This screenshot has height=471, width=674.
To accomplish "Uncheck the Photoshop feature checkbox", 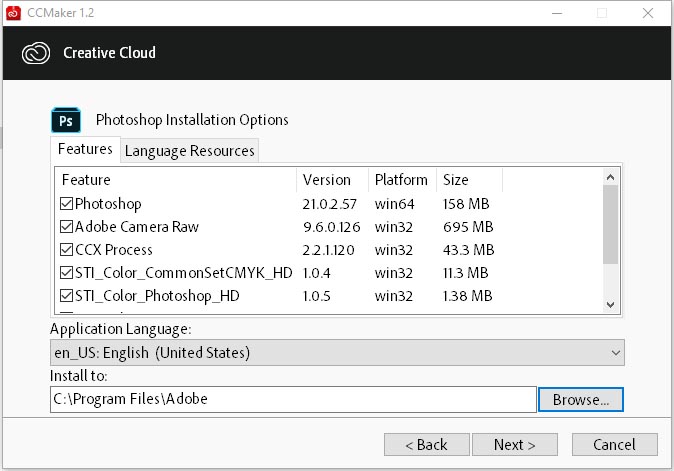I will pos(66,204).
